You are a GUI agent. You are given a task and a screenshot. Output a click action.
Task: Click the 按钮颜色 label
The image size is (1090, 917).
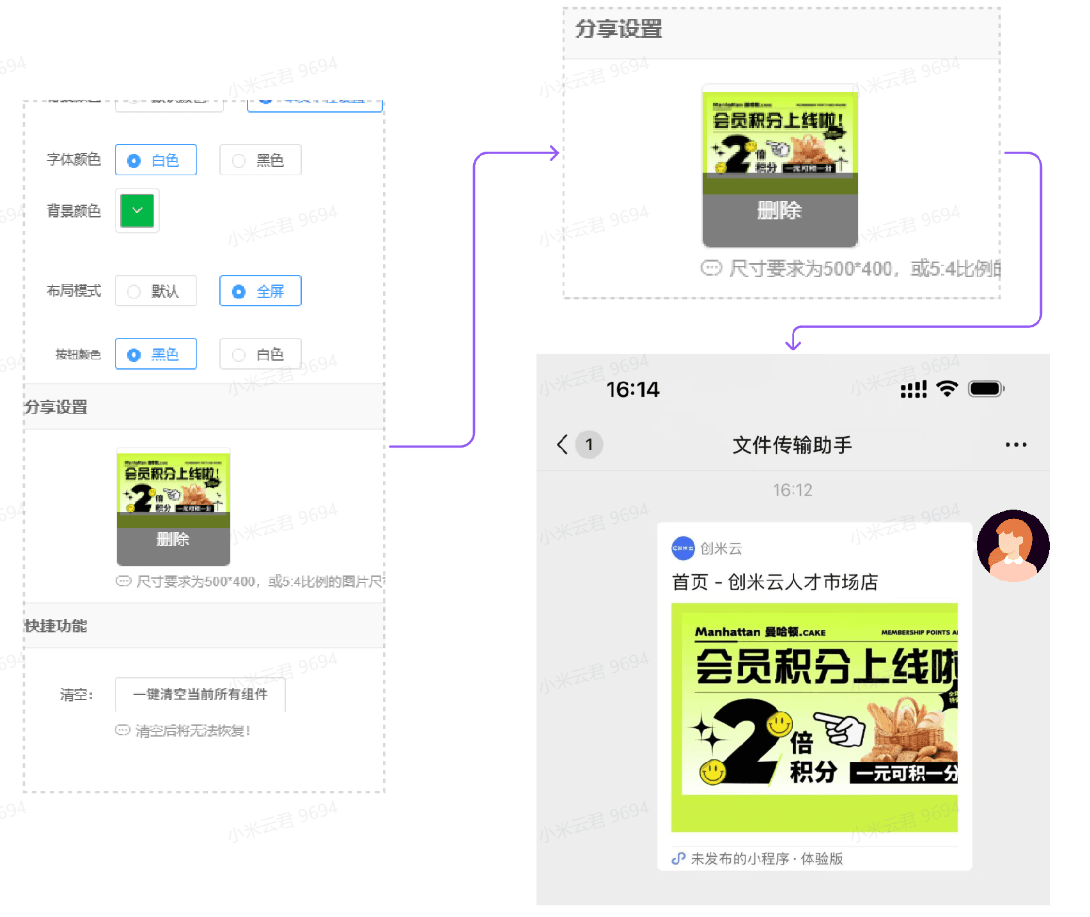point(78,355)
